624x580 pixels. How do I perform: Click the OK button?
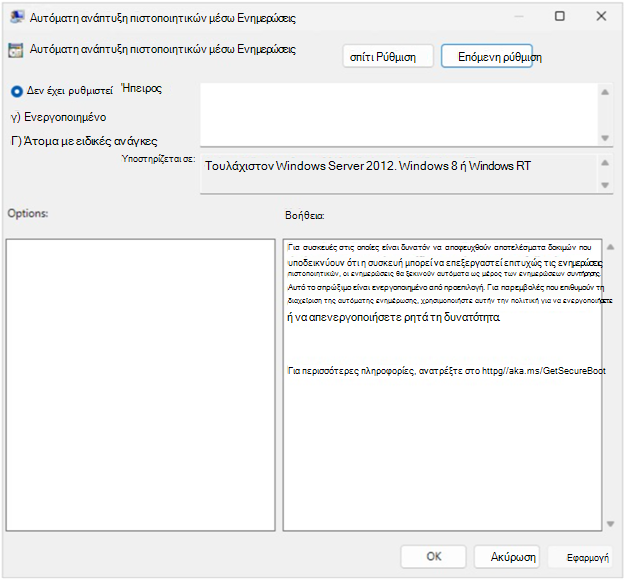[x=433, y=556]
